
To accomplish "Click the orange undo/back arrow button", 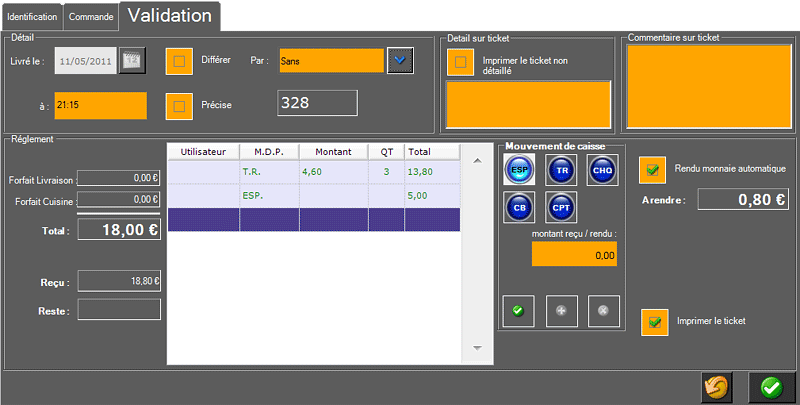I will (x=716, y=388).
